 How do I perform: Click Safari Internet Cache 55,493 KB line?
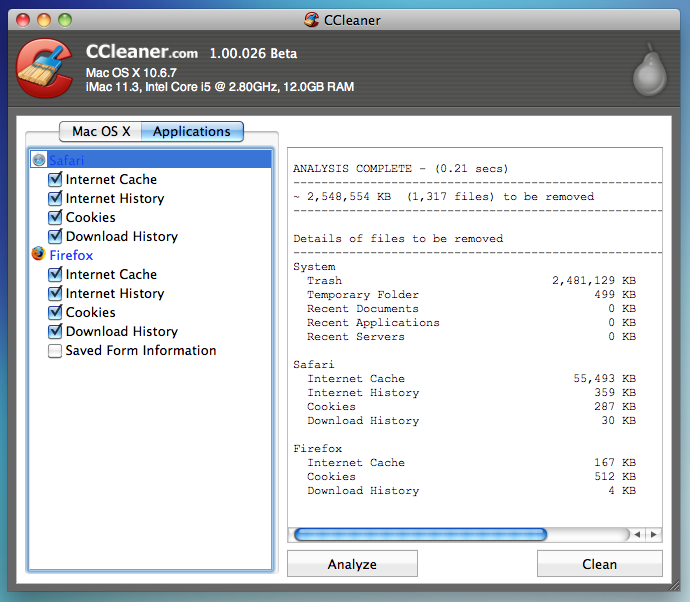point(471,378)
